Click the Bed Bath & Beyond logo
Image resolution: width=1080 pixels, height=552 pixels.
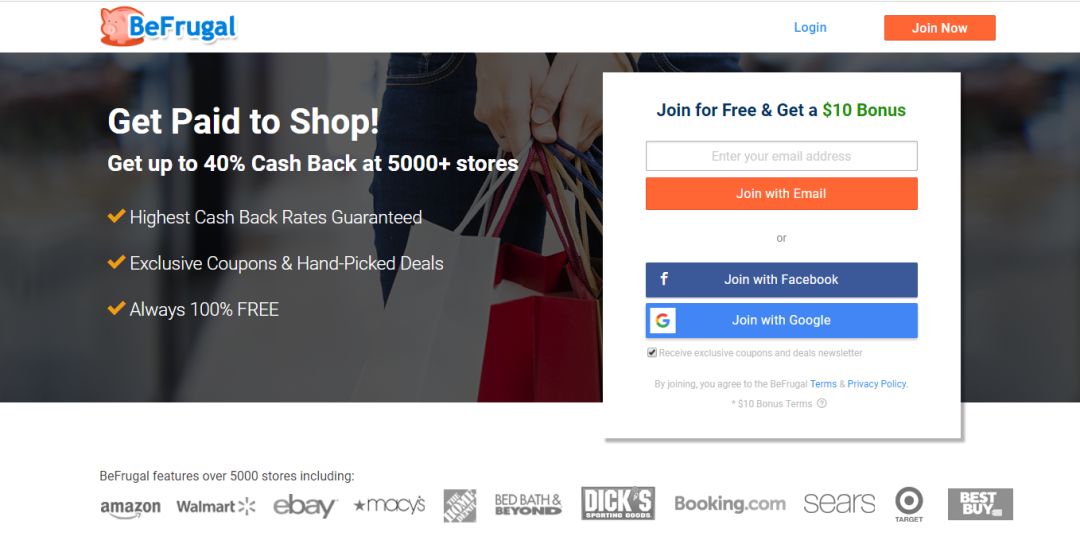(x=528, y=504)
